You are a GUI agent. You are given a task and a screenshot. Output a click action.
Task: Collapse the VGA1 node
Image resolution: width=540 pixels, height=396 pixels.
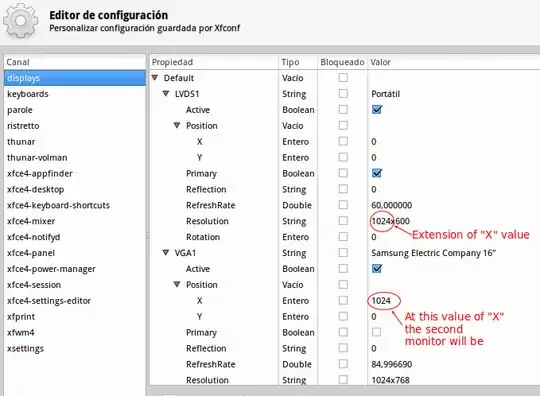click(166, 253)
